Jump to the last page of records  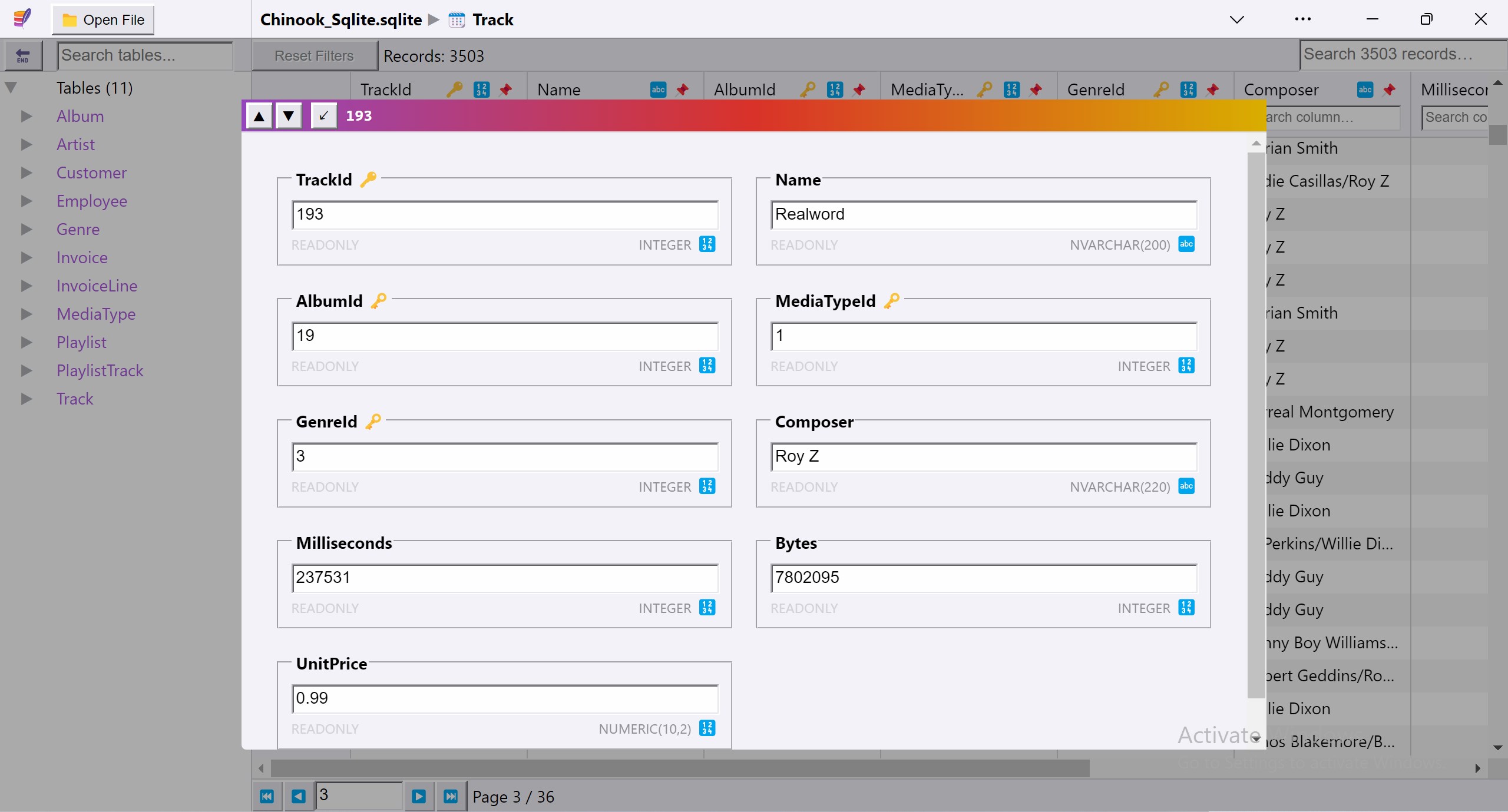pyautogui.click(x=451, y=796)
